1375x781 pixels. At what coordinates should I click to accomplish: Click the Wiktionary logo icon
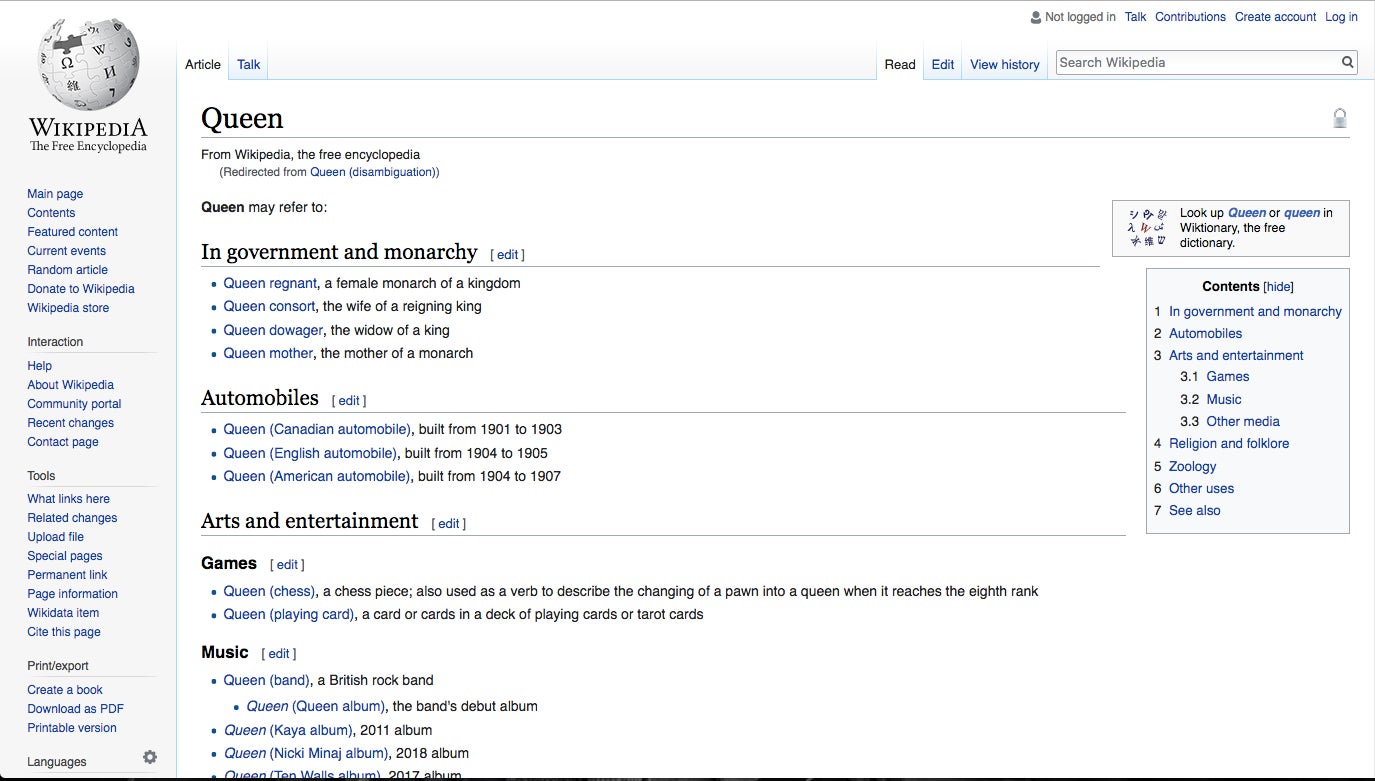(1147, 227)
